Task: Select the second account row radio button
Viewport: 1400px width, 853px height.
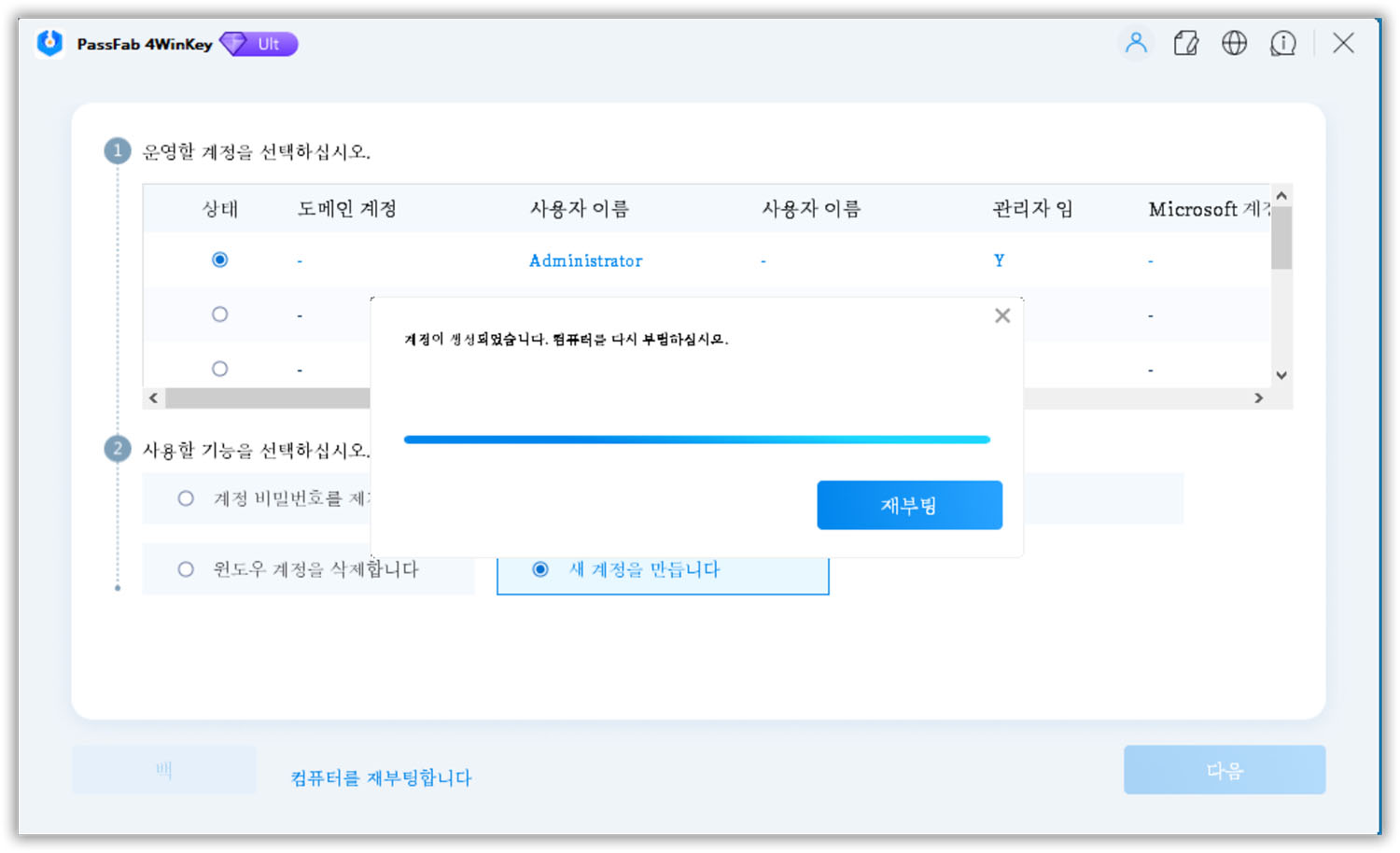Action: pos(219,315)
